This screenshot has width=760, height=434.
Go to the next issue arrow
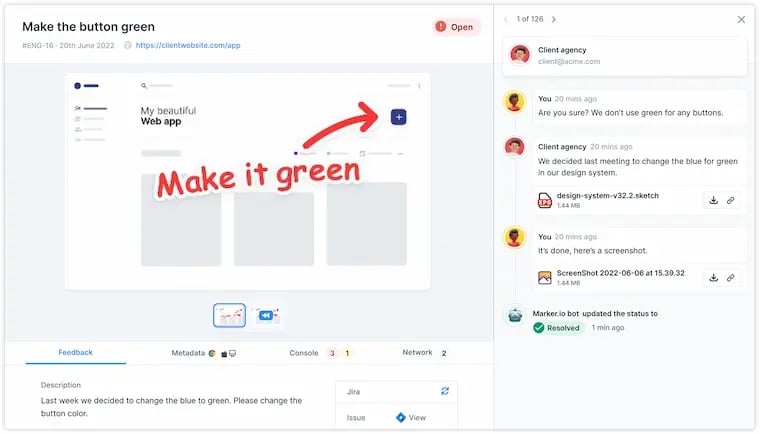[554, 19]
